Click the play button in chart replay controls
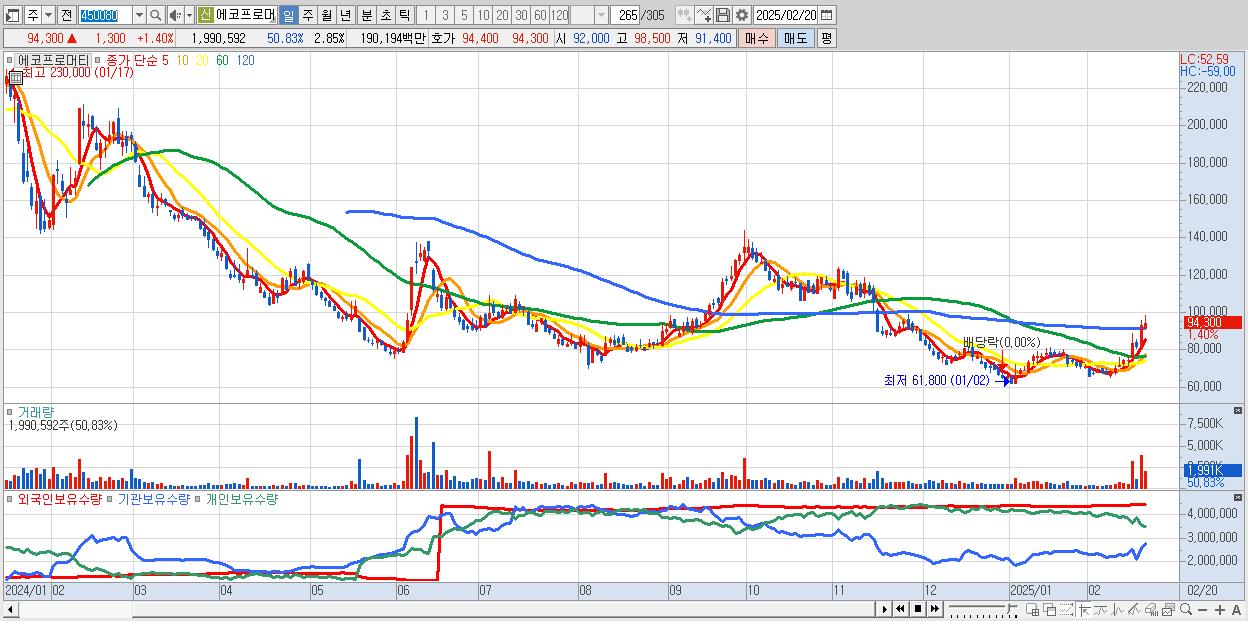 [x=885, y=608]
